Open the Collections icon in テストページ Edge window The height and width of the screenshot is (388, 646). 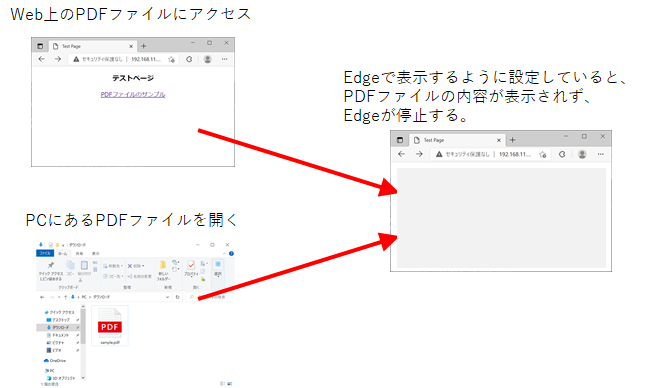pyautogui.click(x=189, y=59)
